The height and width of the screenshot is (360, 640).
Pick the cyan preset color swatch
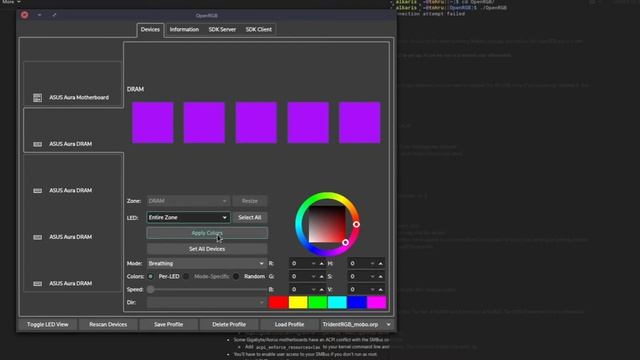point(337,302)
